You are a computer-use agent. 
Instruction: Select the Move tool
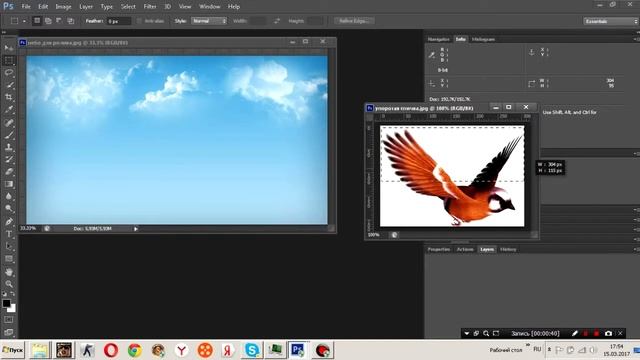tap(9, 48)
